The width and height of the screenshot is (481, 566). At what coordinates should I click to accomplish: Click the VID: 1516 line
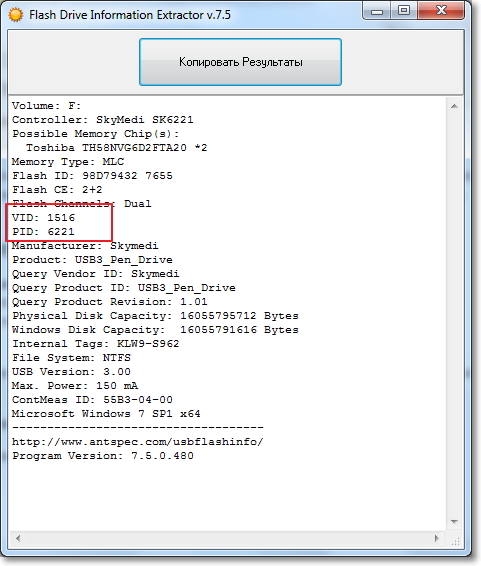pyautogui.click(x=43, y=218)
